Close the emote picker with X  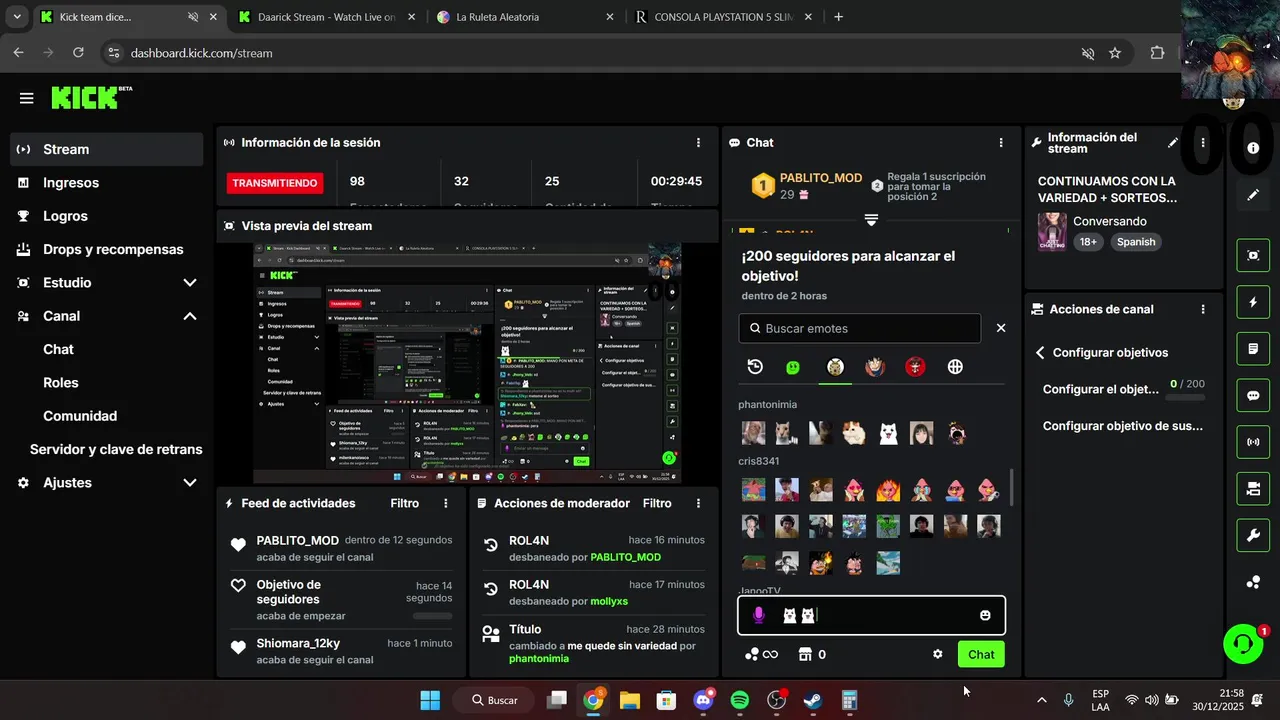pyautogui.click(x=1001, y=328)
